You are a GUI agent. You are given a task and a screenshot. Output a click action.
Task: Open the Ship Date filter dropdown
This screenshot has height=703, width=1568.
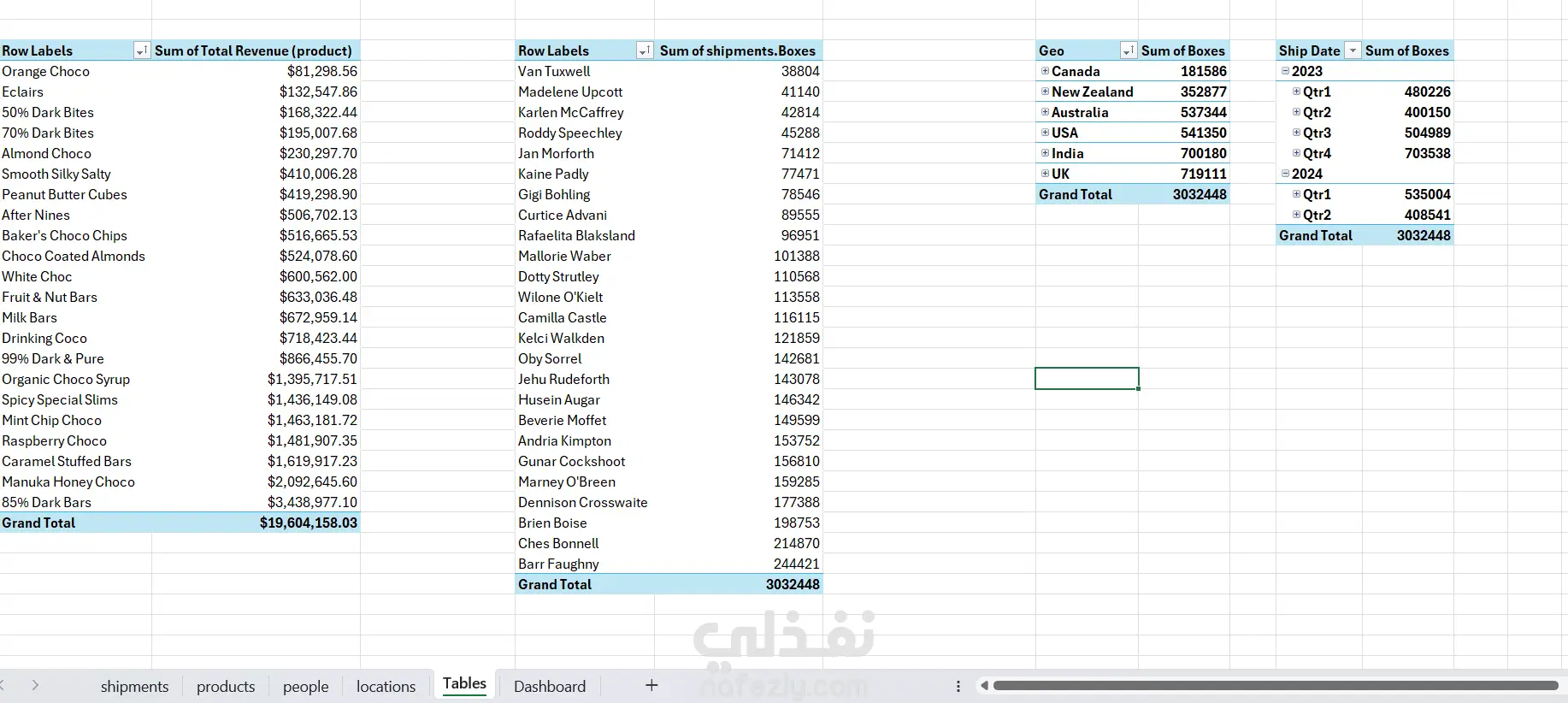pyautogui.click(x=1353, y=51)
